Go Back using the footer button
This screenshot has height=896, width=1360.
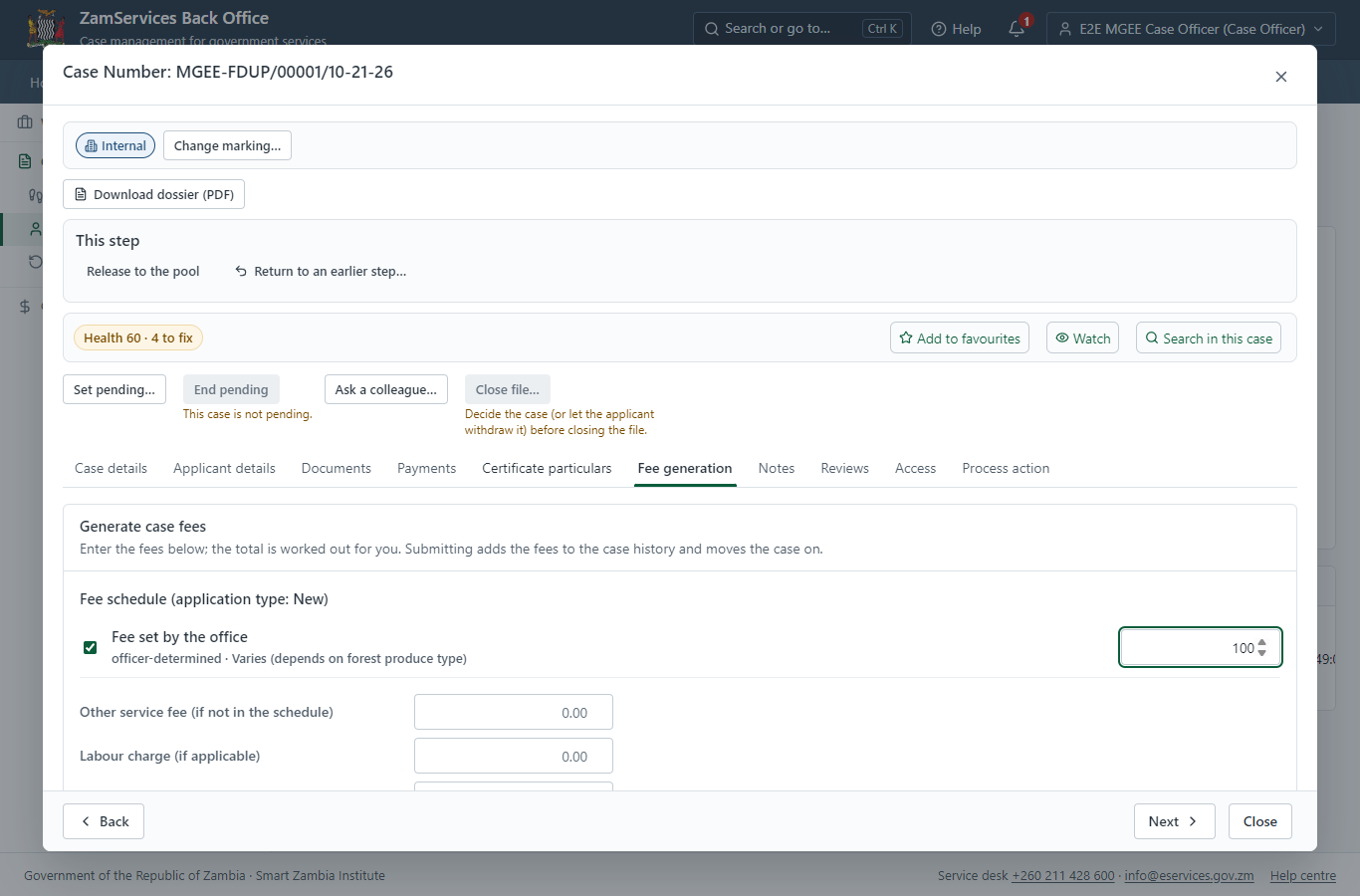[x=104, y=821]
